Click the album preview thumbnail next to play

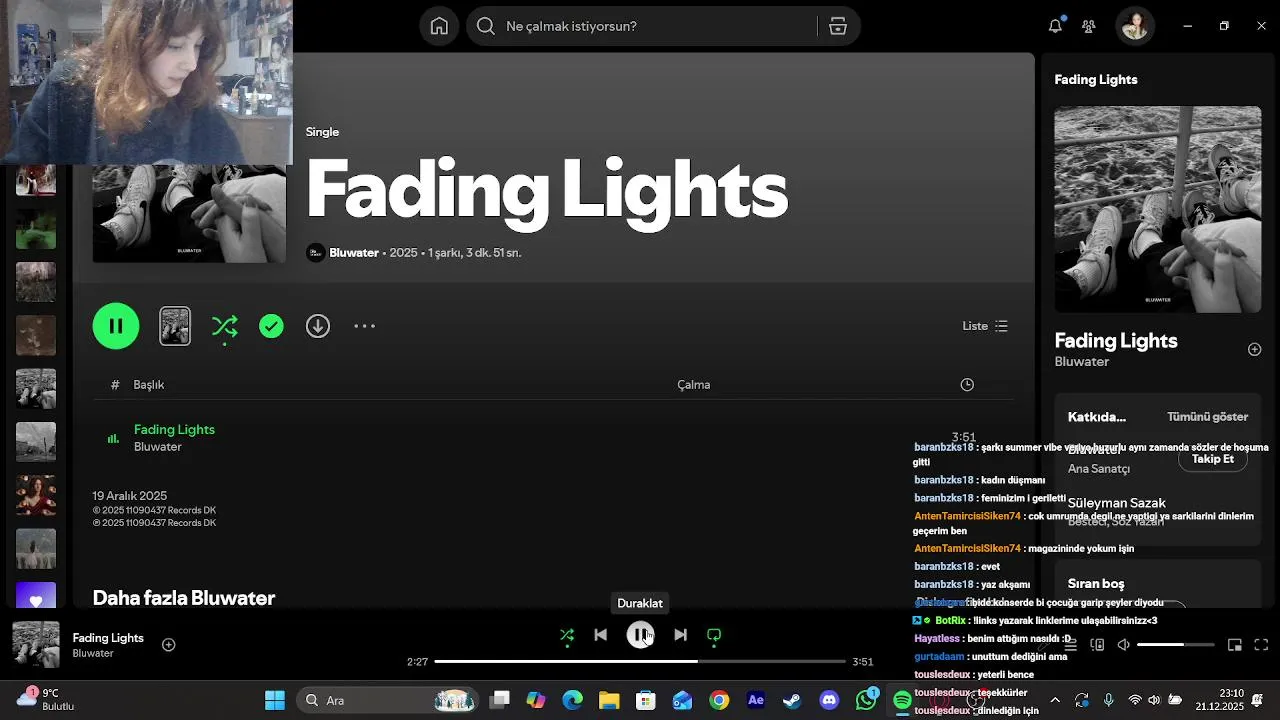pos(175,326)
